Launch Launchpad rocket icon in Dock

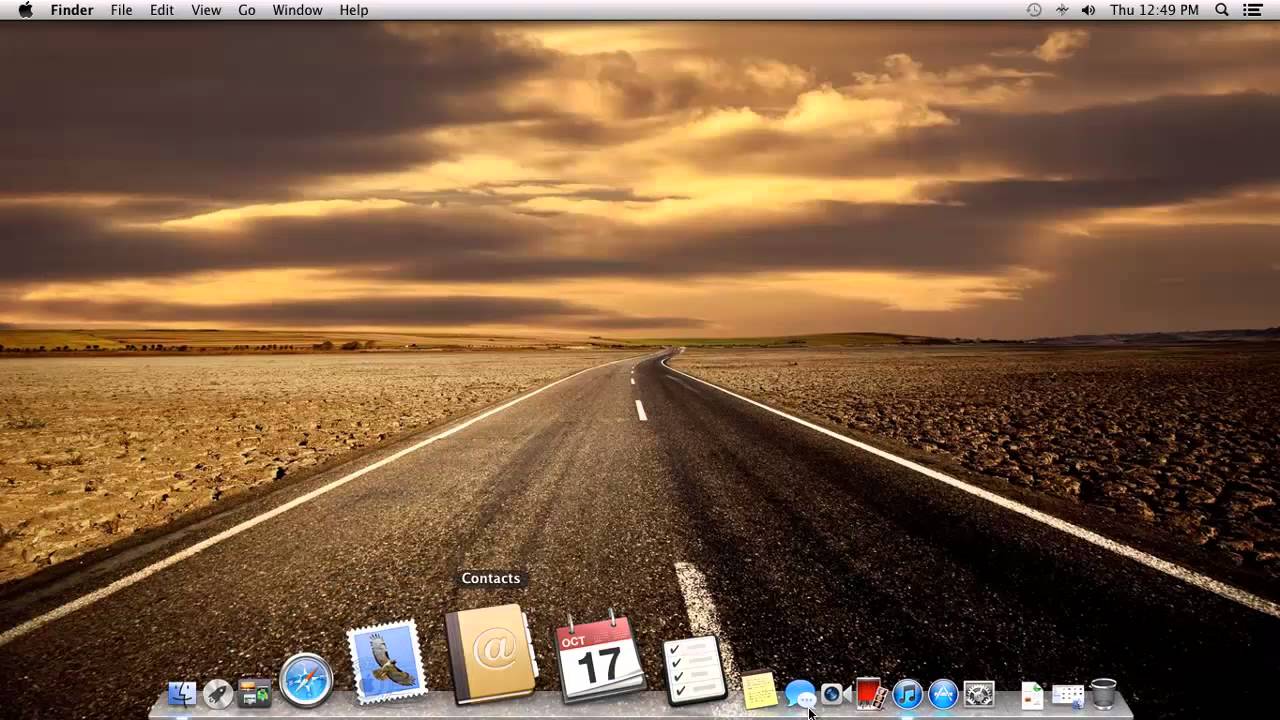218,693
